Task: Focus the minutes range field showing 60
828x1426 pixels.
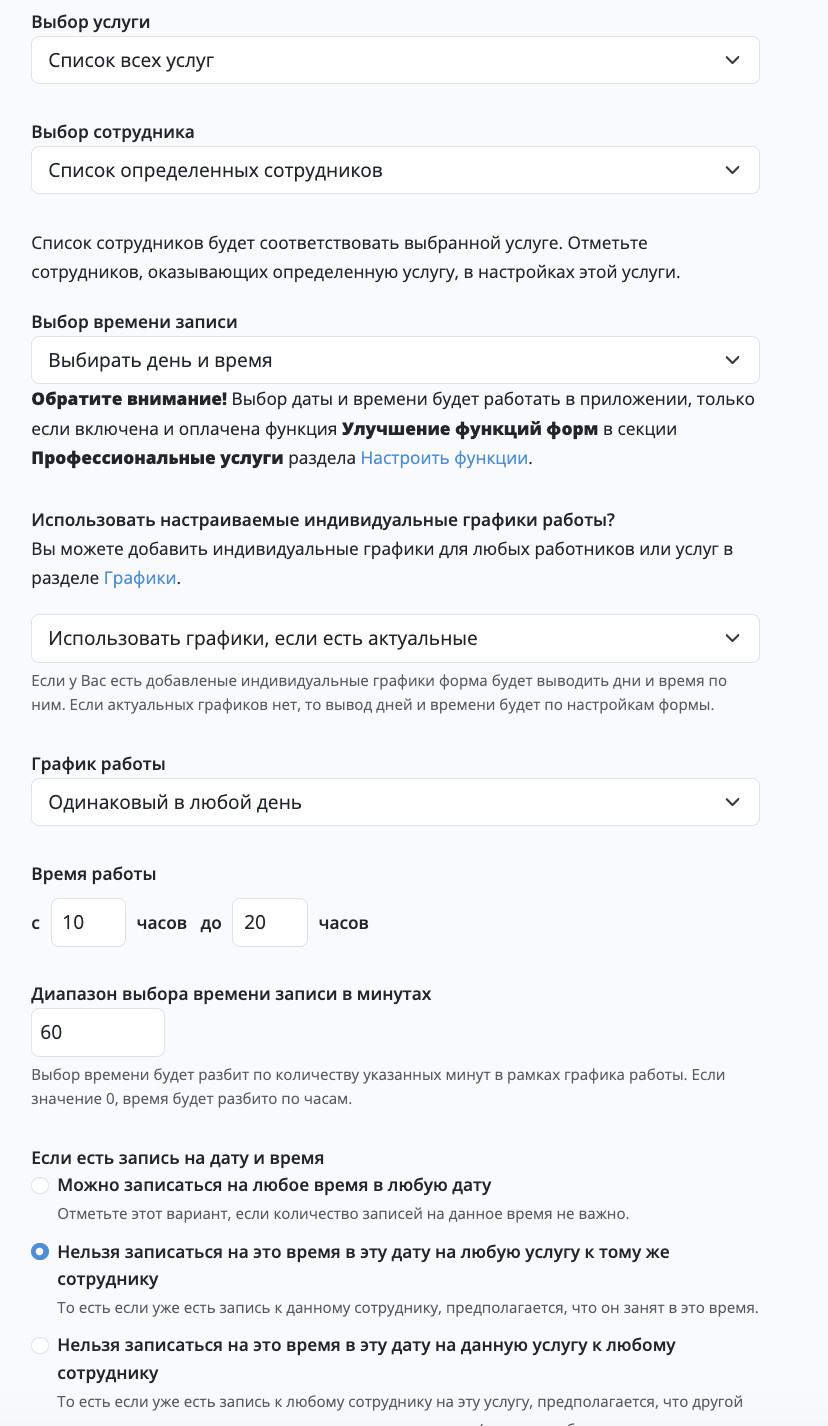Action: (98, 1032)
